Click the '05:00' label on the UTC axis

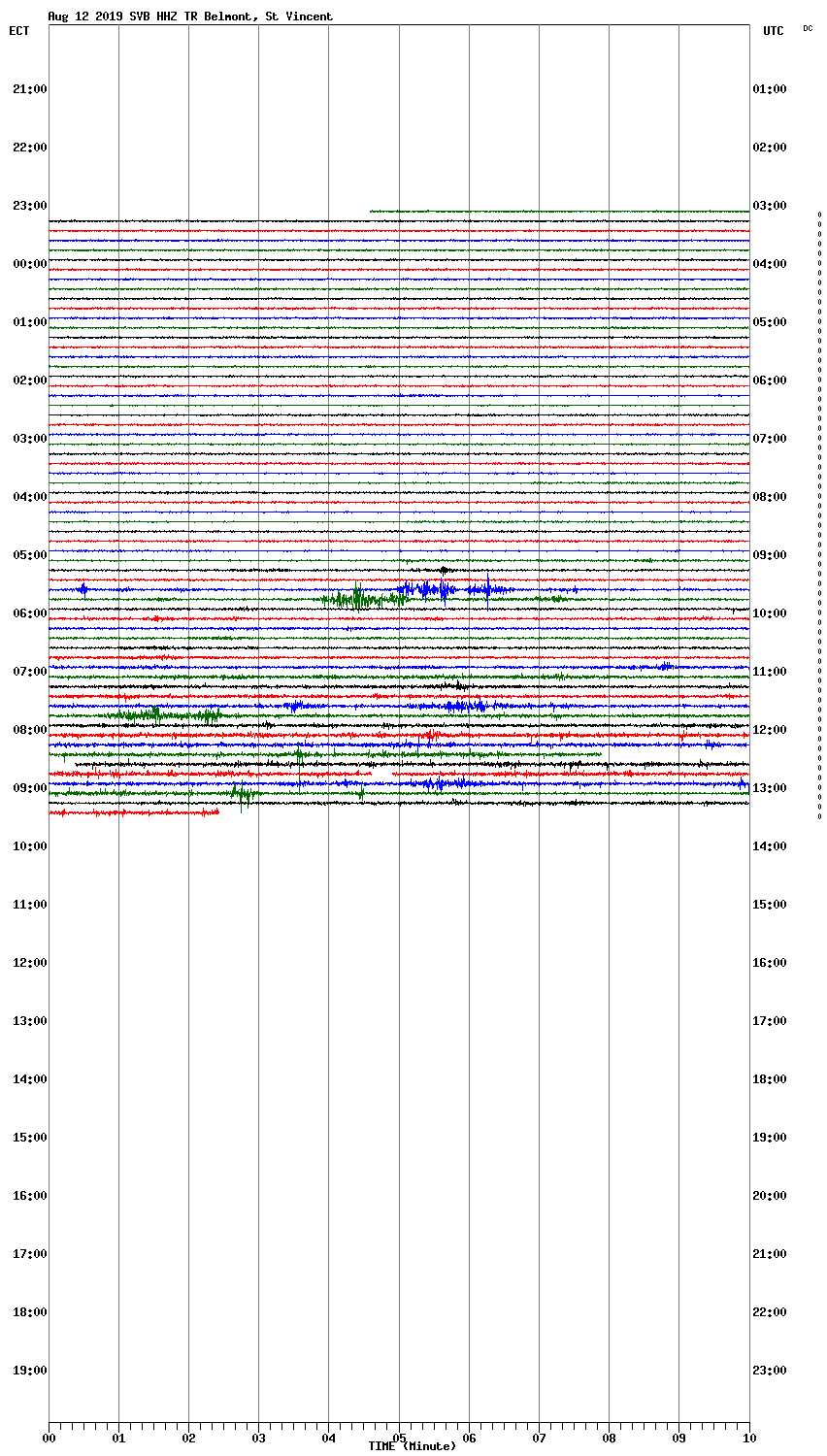pyautogui.click(x=770, y=322)
